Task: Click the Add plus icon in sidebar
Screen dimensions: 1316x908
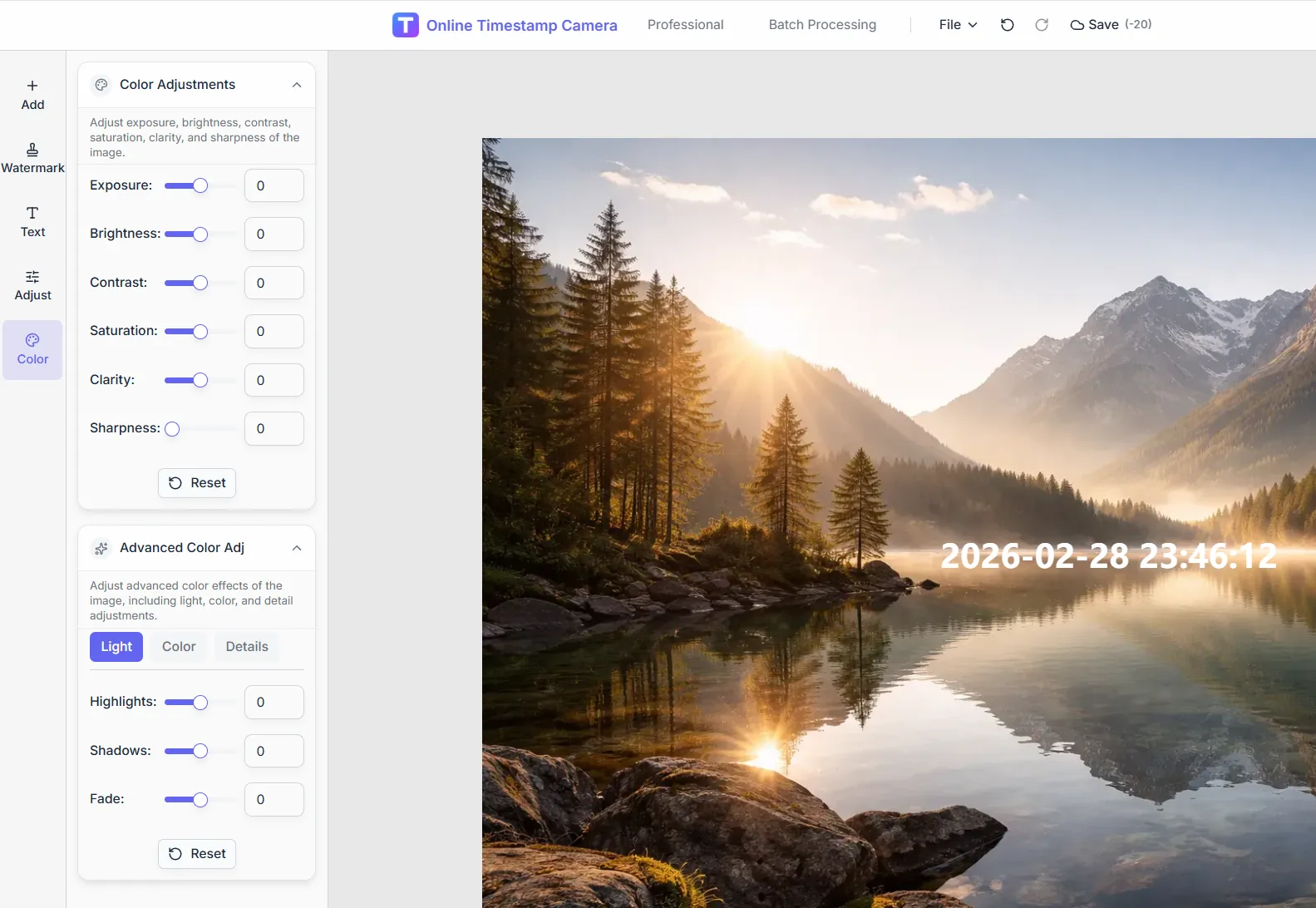Action: [32, 86]
